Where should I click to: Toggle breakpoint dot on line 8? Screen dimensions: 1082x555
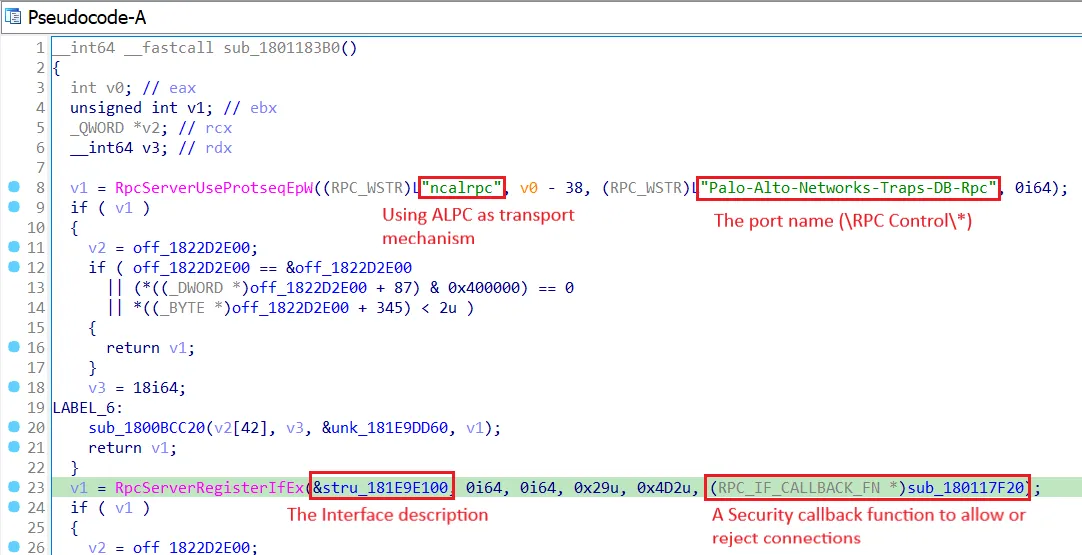pos(13,188)
